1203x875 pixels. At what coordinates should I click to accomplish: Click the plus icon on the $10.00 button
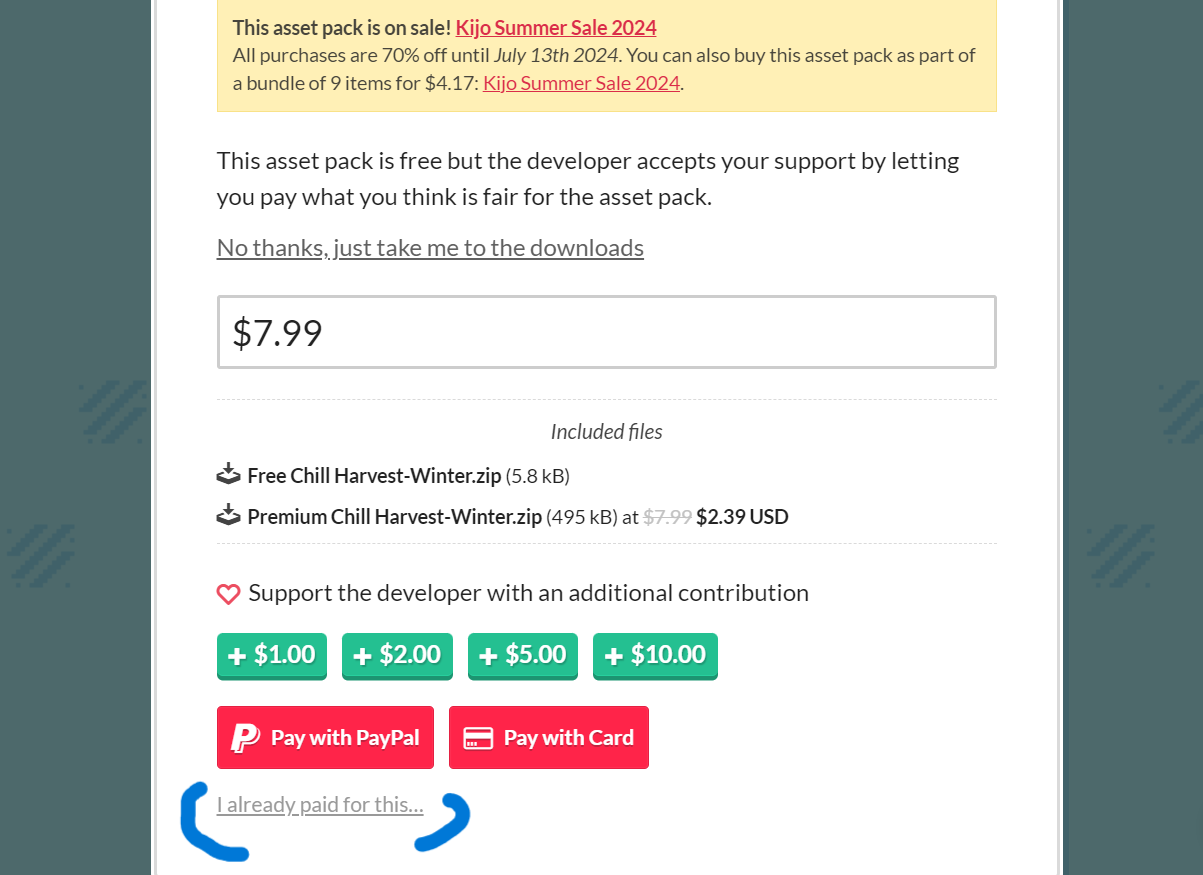point(613,656)
